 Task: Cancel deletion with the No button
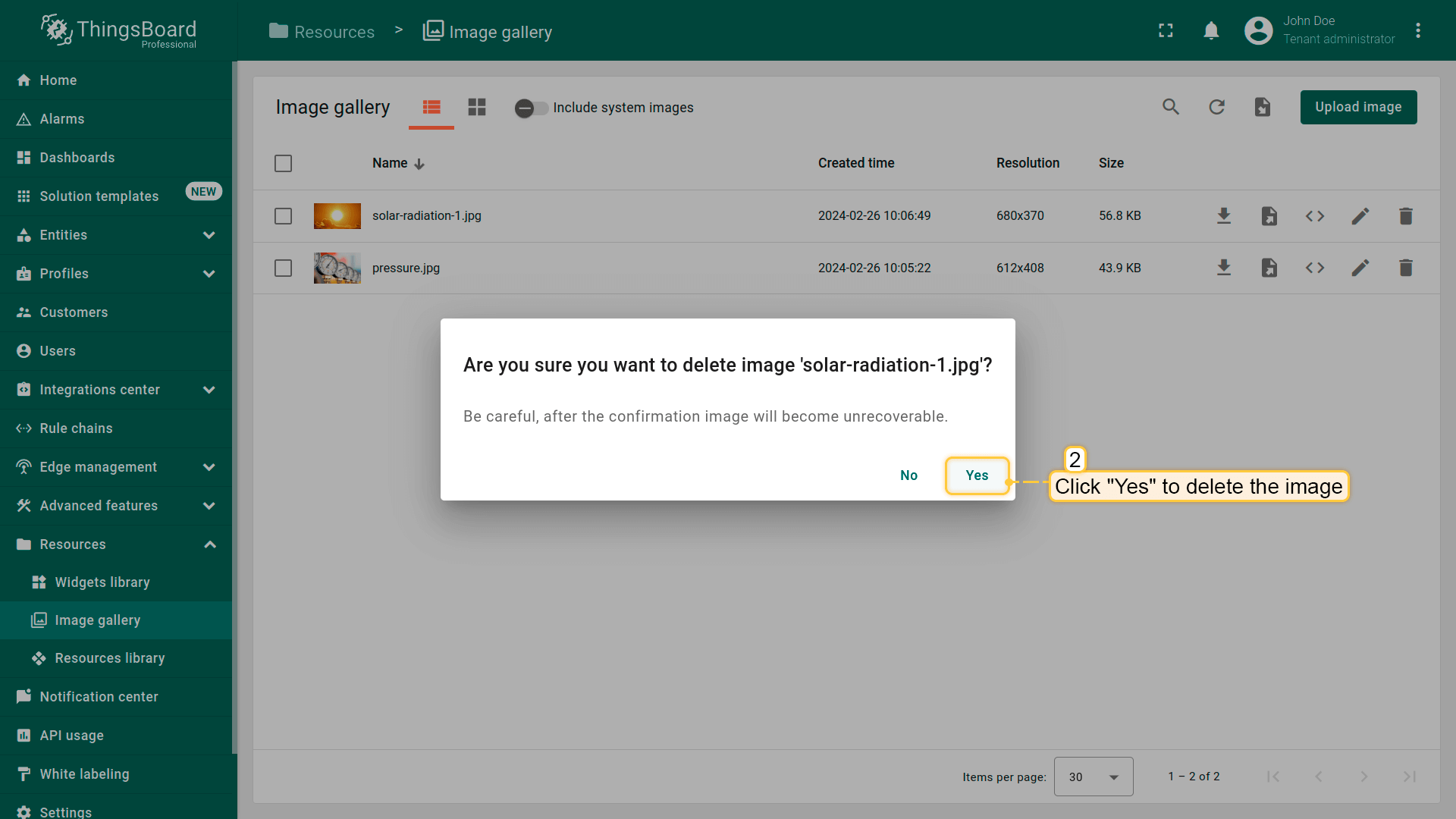[x=908, y=475]
